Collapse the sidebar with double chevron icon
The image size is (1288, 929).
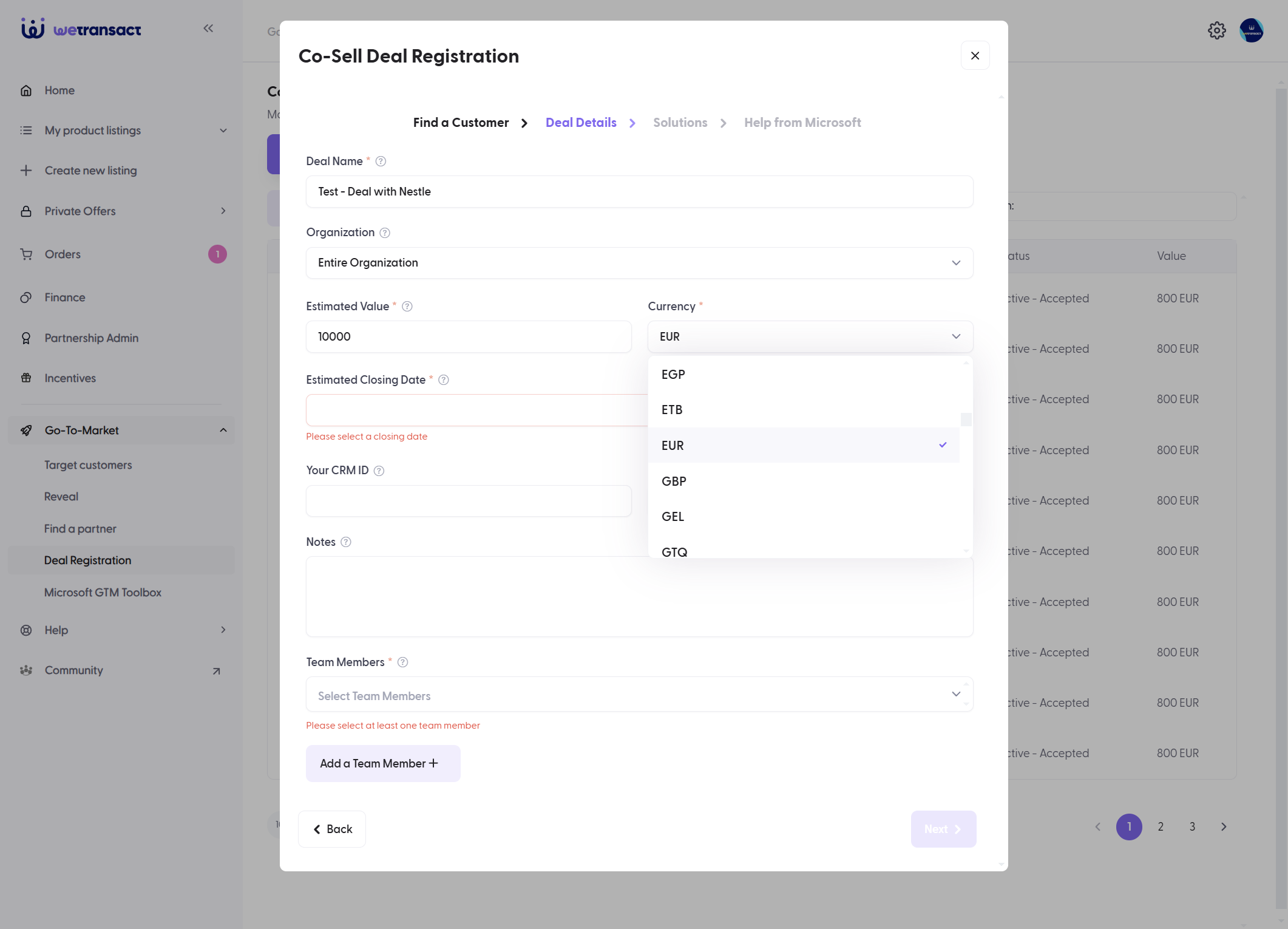[x=208, y=28]
